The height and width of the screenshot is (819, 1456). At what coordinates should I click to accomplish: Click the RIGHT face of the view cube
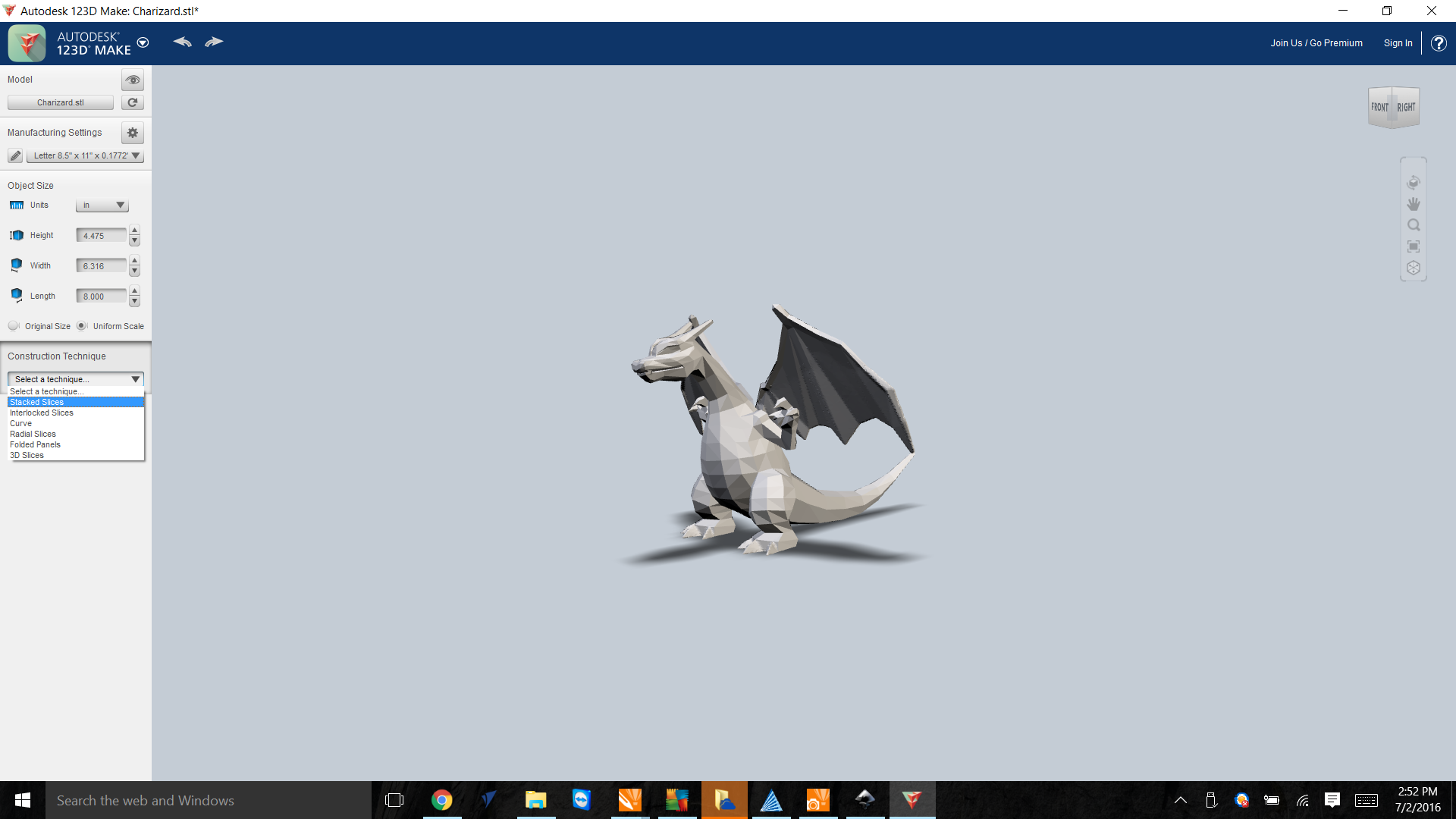(1406, 107)
